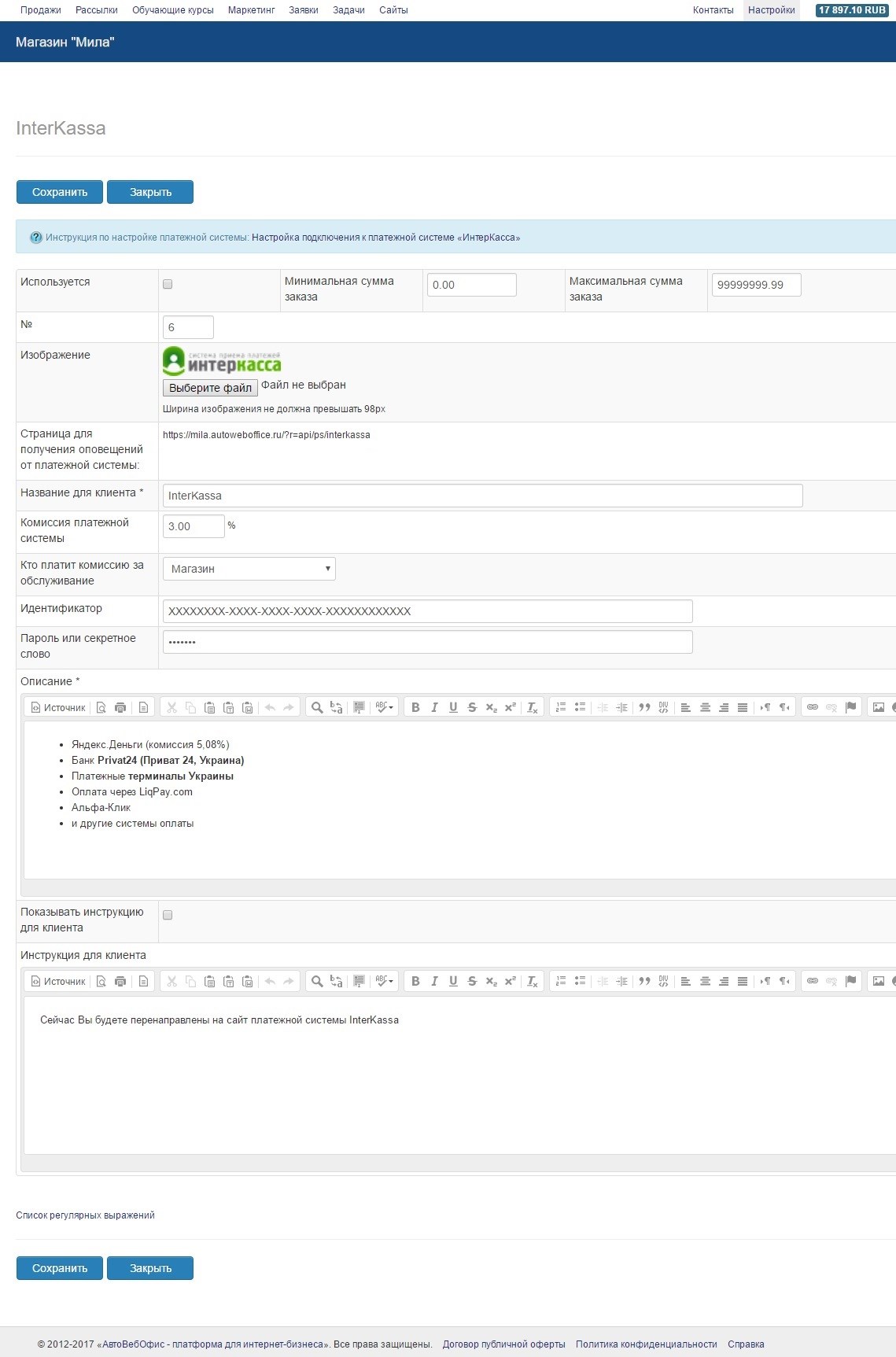The width and height of the screenshot is (896, 1357).
Task: Click Italic in Инструкция для клиента toolbar
Action: pyautogui.click(x=434, y=981)
